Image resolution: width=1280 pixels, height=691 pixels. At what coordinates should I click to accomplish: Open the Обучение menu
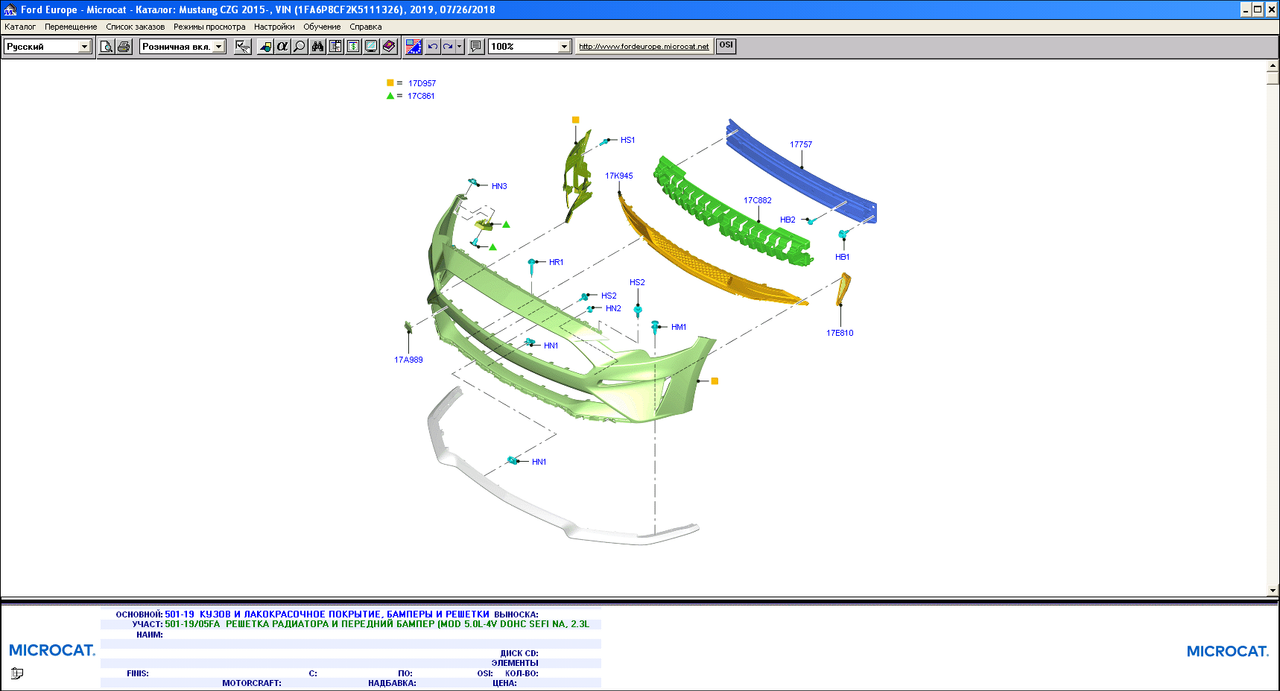[322, 27]
